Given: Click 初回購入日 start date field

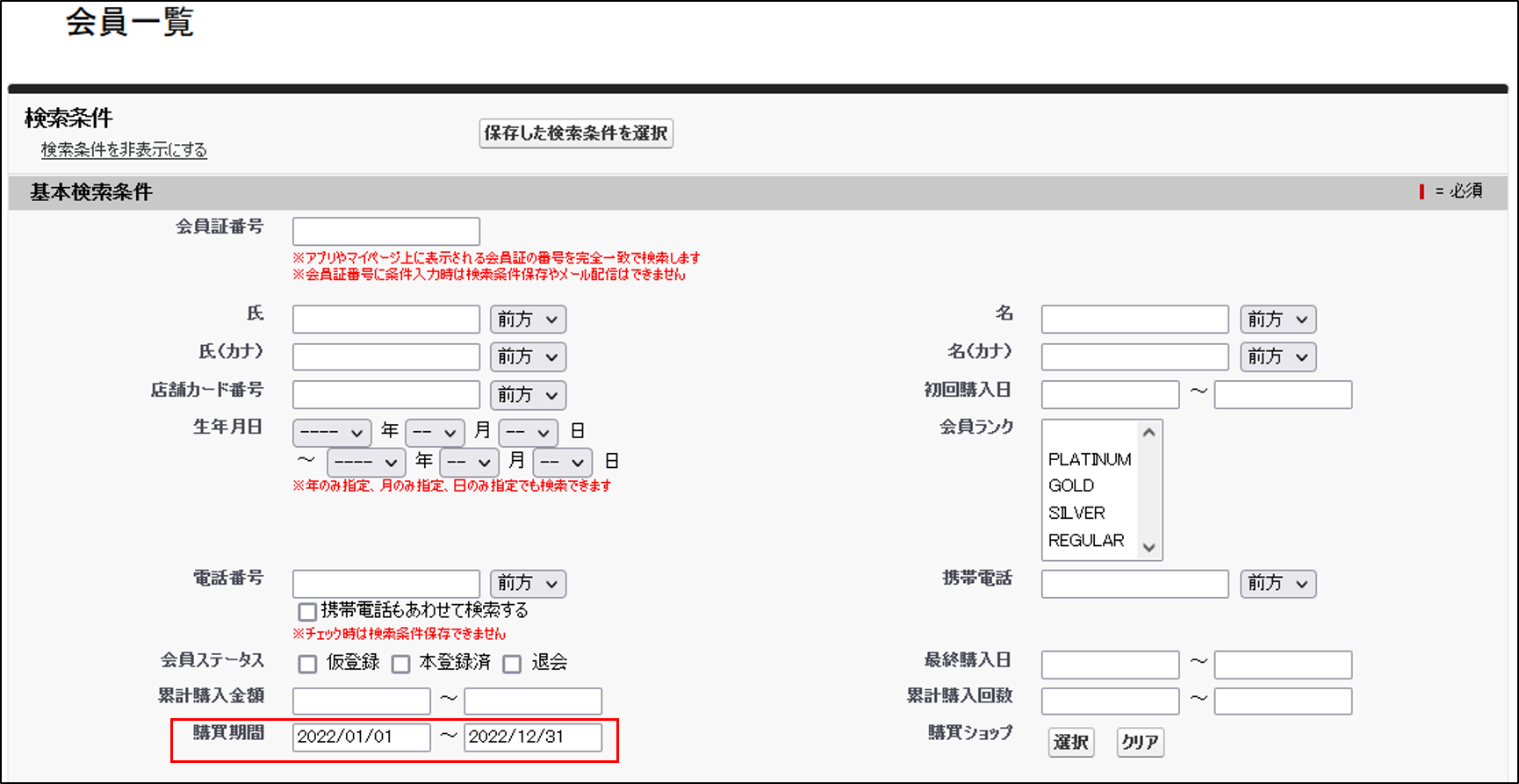Looking at the screenshot, I should point(1110,394).
